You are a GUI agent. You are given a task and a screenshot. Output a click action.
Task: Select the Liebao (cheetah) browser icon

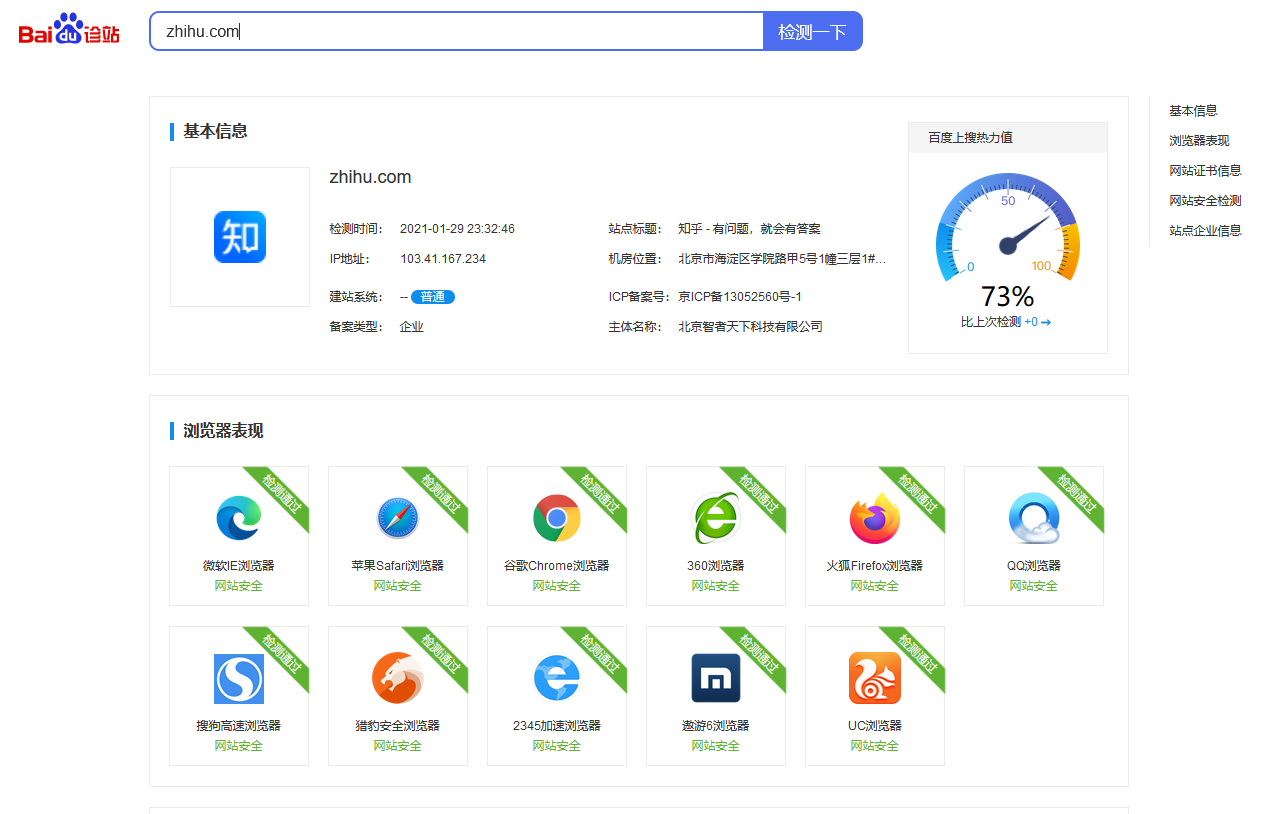tap(397, 678)
